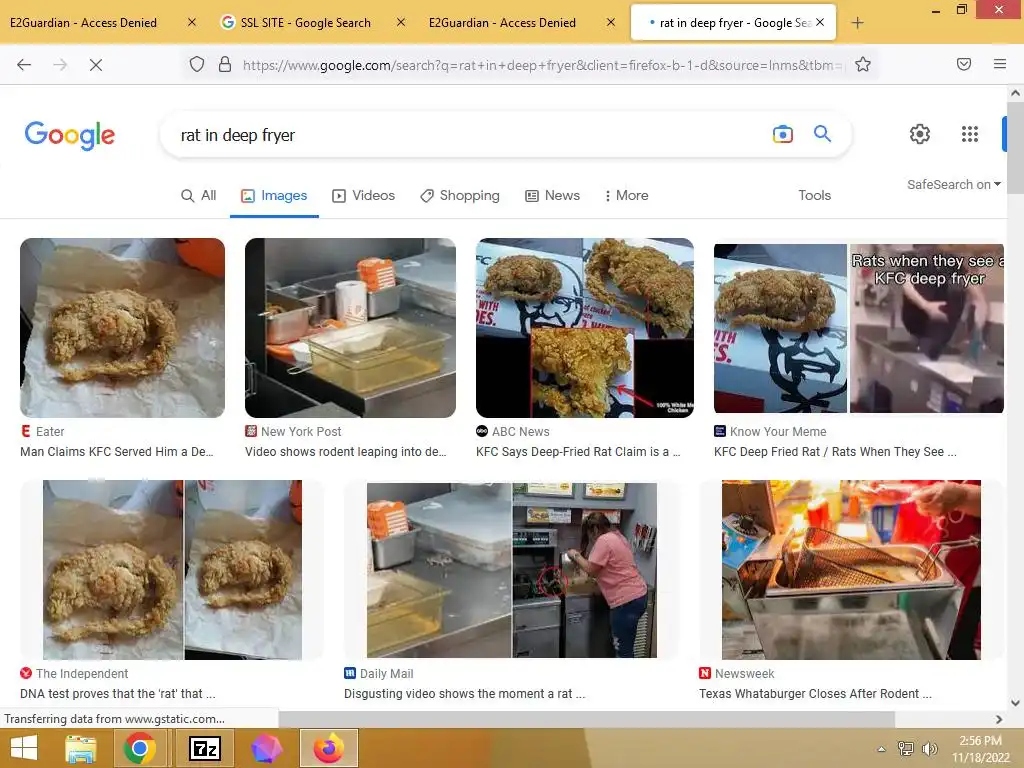Open Newsweek Texas Whataburger Closes link
The width and height of the screenshot is (1024, 768).
[816, 694]
